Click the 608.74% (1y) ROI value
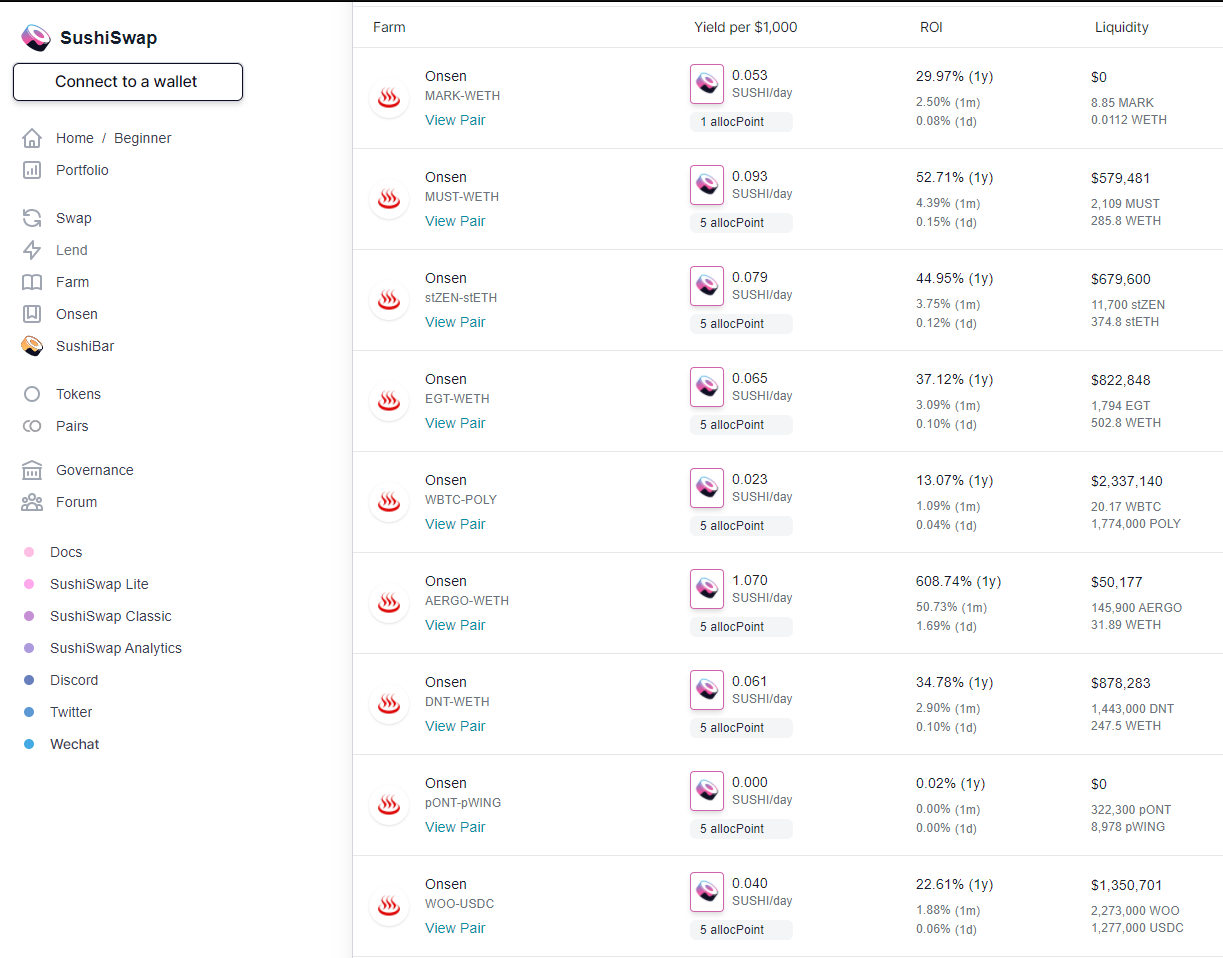 [958, 581]
